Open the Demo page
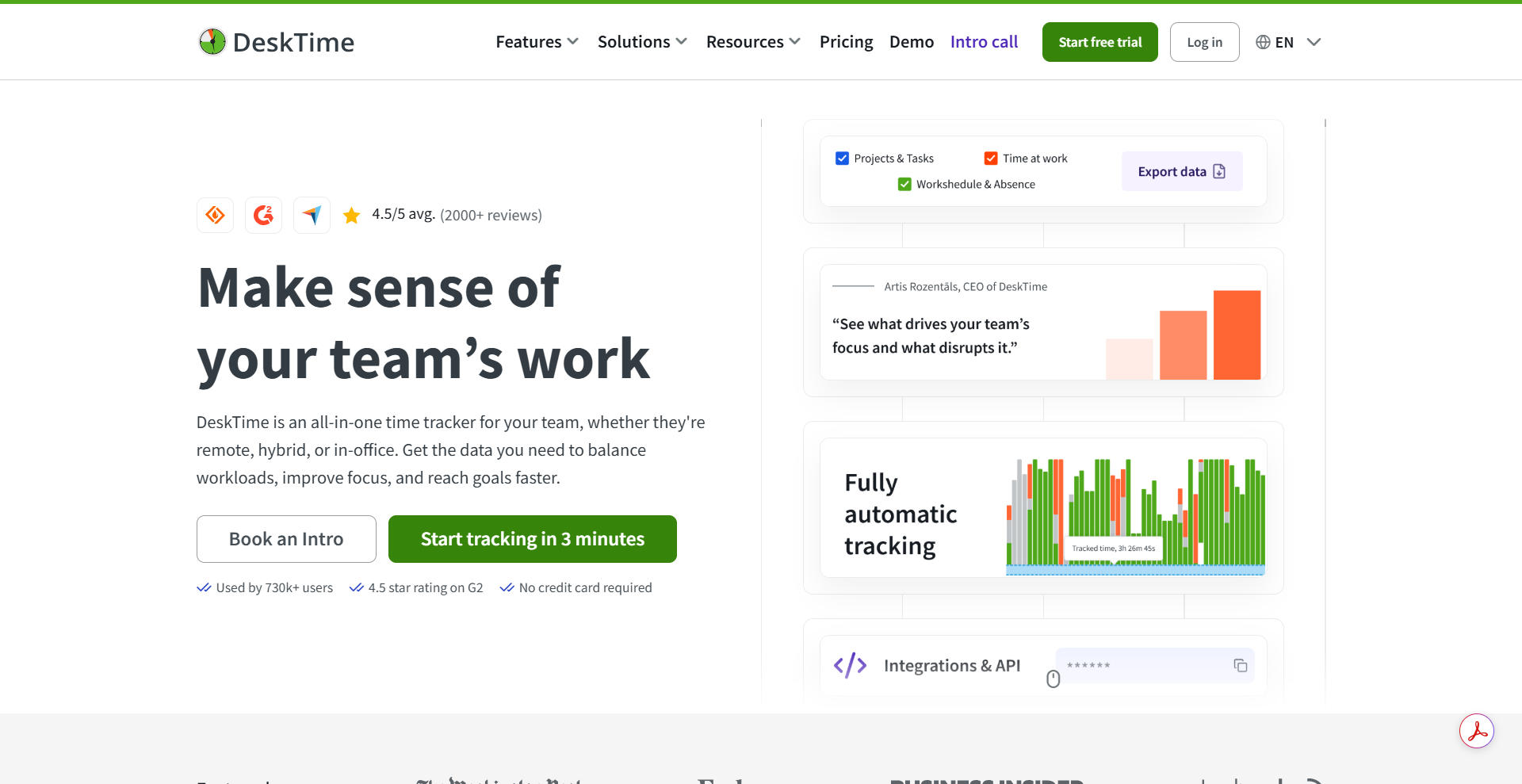This screenshot has height=784, width=1522. (912, 42)
